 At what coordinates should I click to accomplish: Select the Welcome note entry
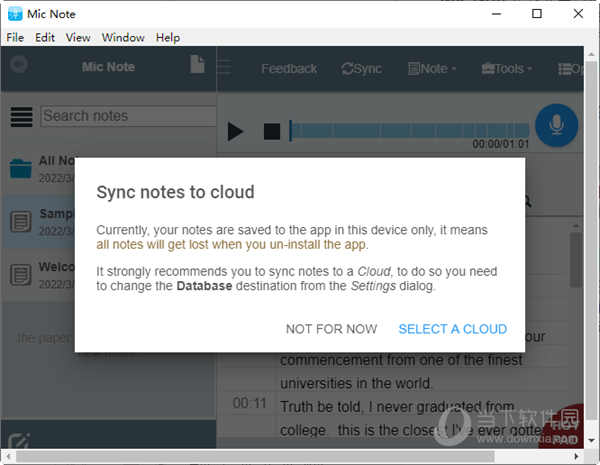coord(39,275)
